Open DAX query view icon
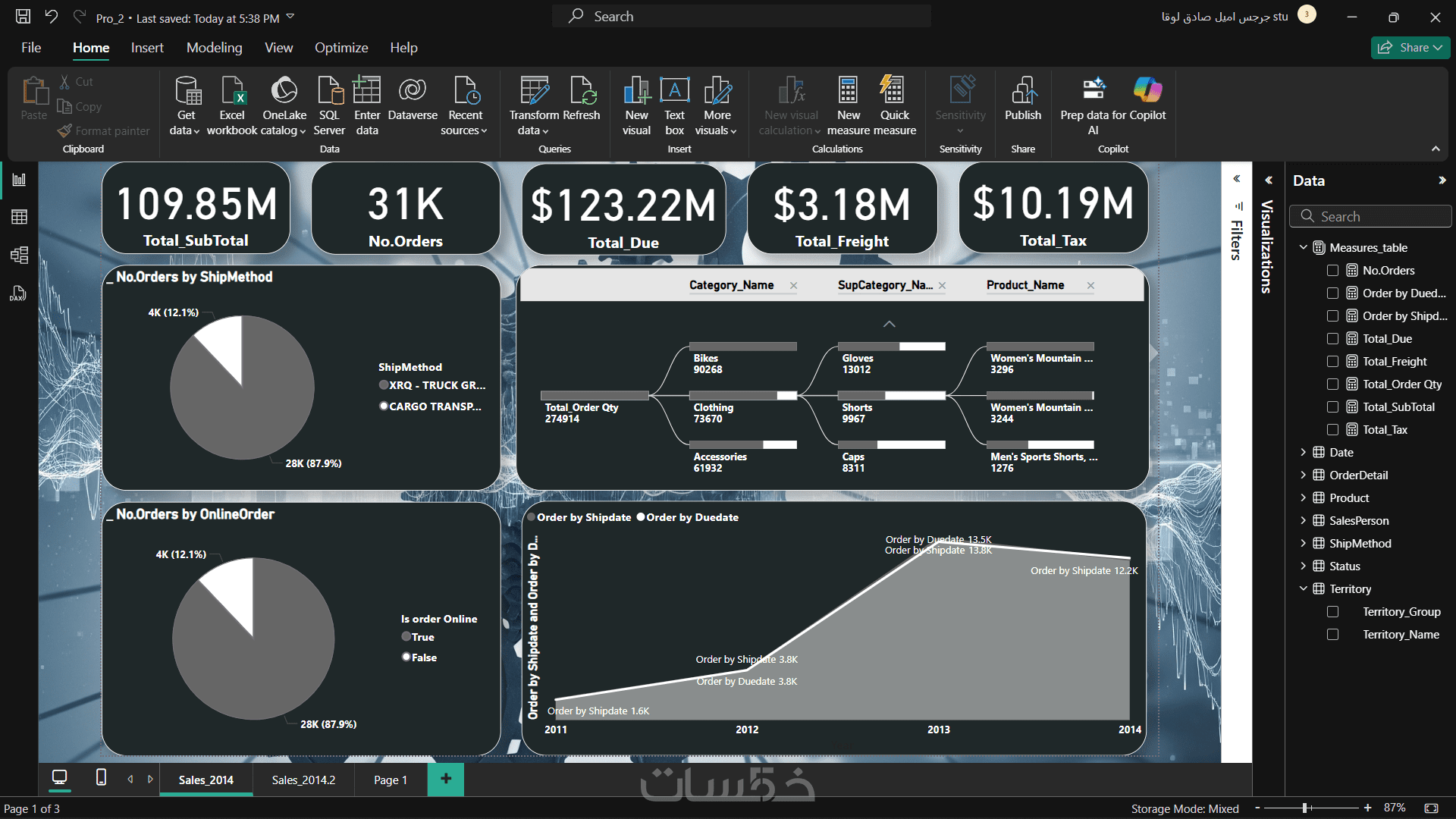 tap(18, 293)
